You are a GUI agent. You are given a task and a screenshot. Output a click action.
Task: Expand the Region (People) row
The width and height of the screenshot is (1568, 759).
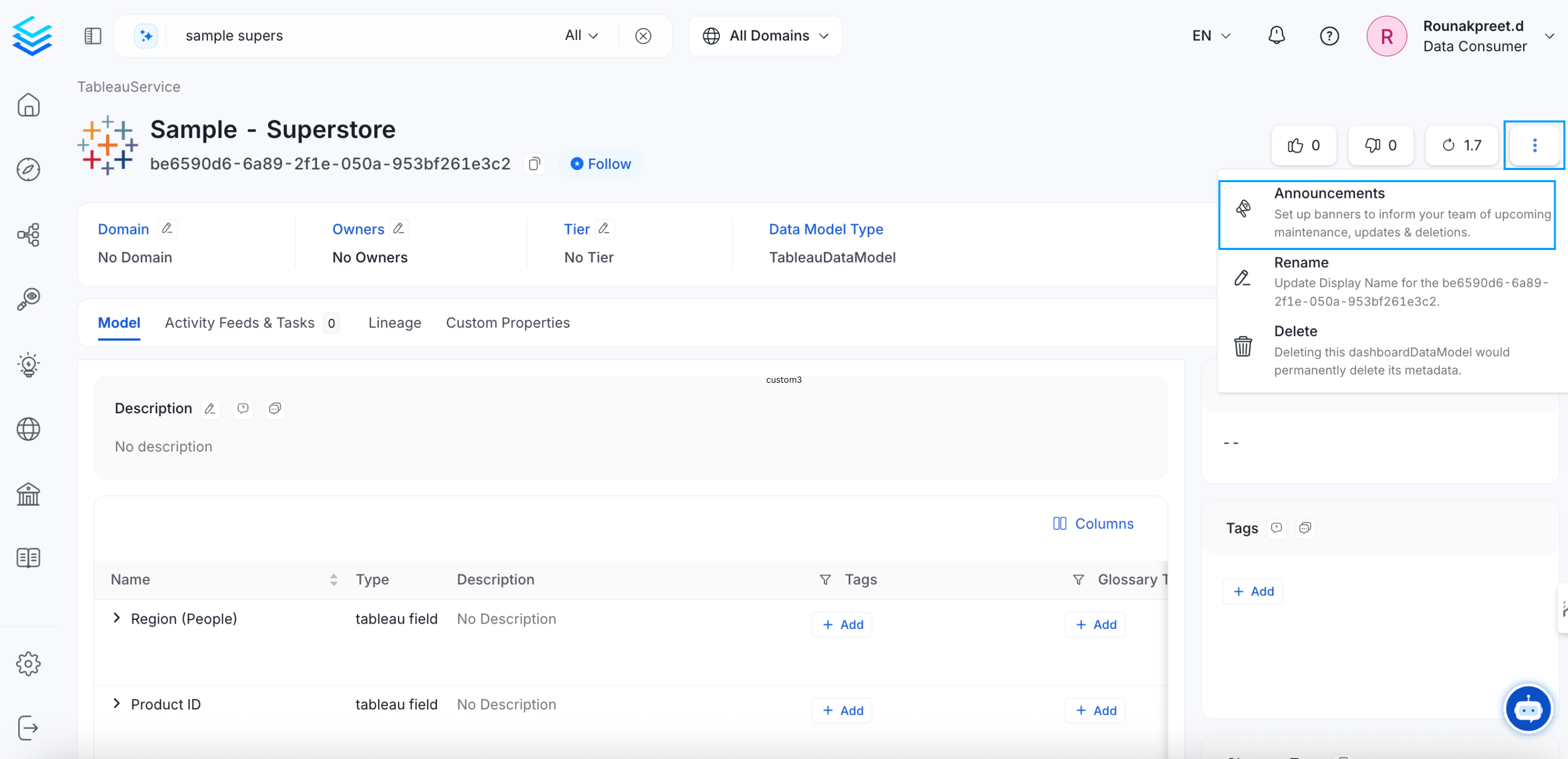[x=116, y=618]
